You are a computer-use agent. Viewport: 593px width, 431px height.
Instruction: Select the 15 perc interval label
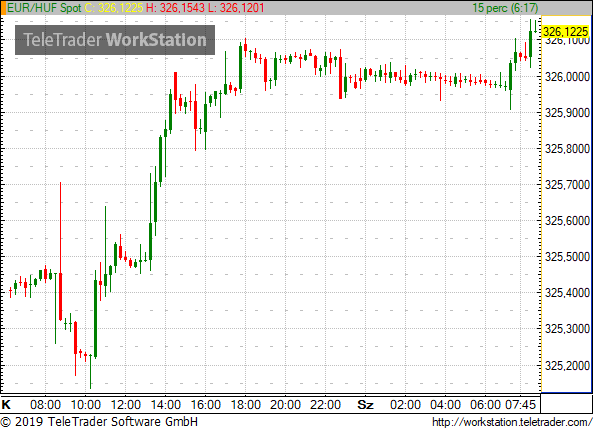pos(505,8)
